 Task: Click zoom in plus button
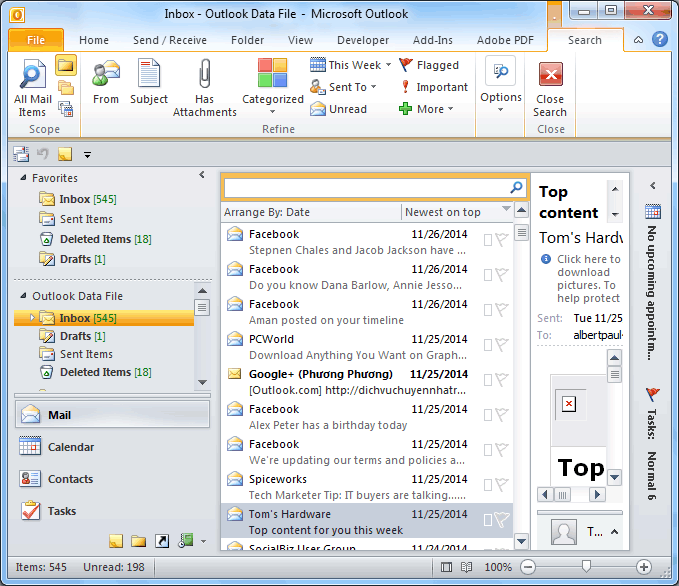644,567
